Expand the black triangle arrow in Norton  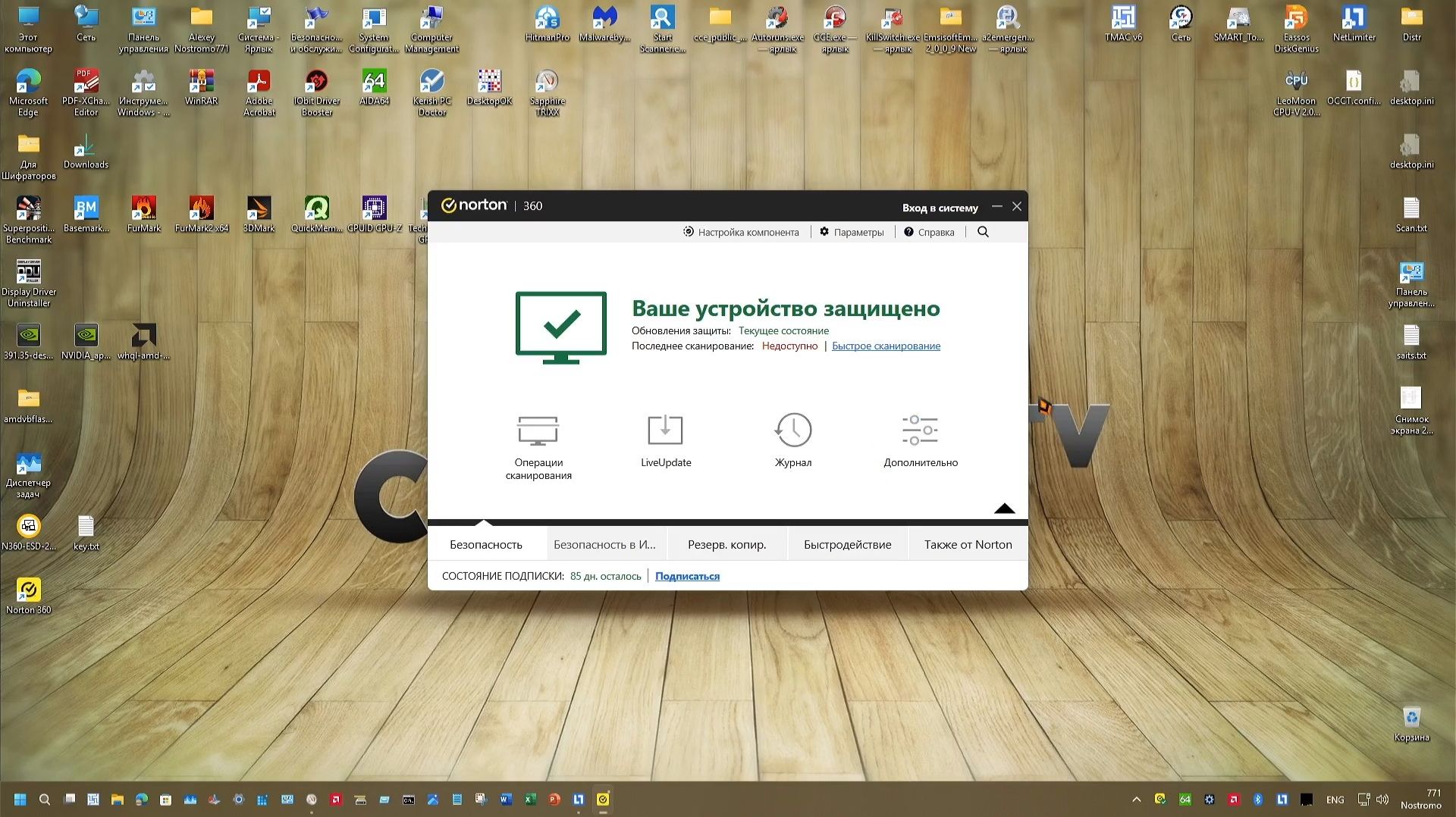pos(1004,508)
